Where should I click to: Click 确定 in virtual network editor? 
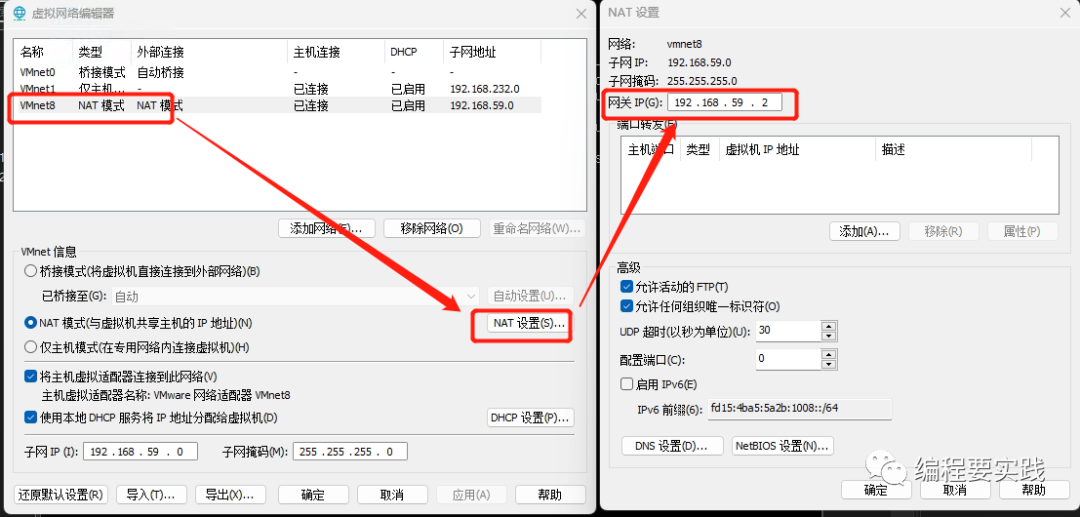(313, 494)
